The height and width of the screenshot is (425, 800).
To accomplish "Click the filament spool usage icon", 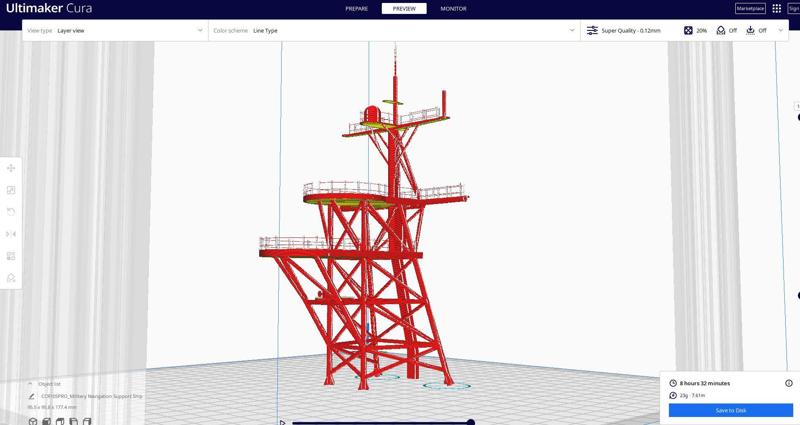I will coord(673,395).
